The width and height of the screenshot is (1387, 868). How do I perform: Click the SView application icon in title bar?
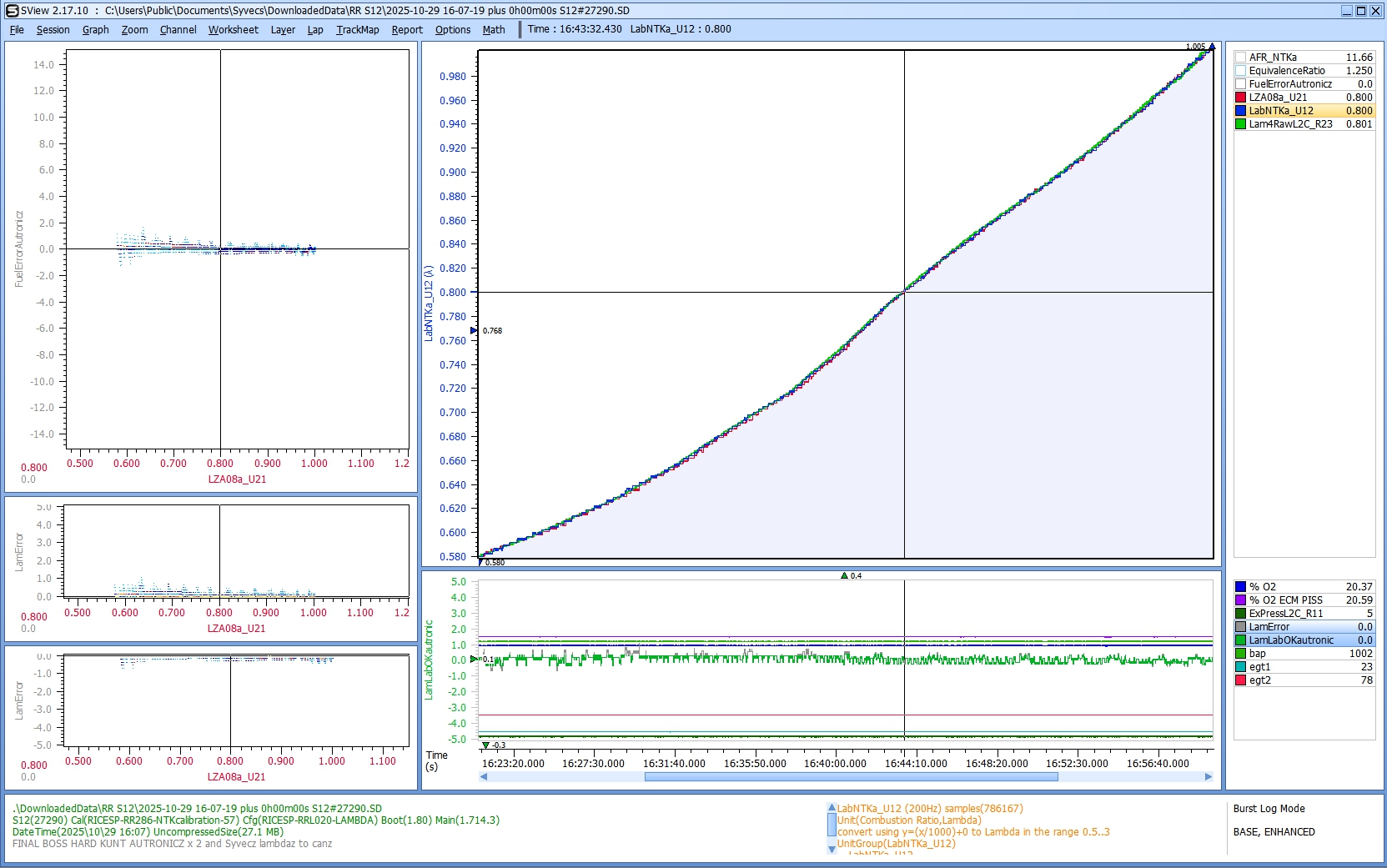(x=12, y=11)
